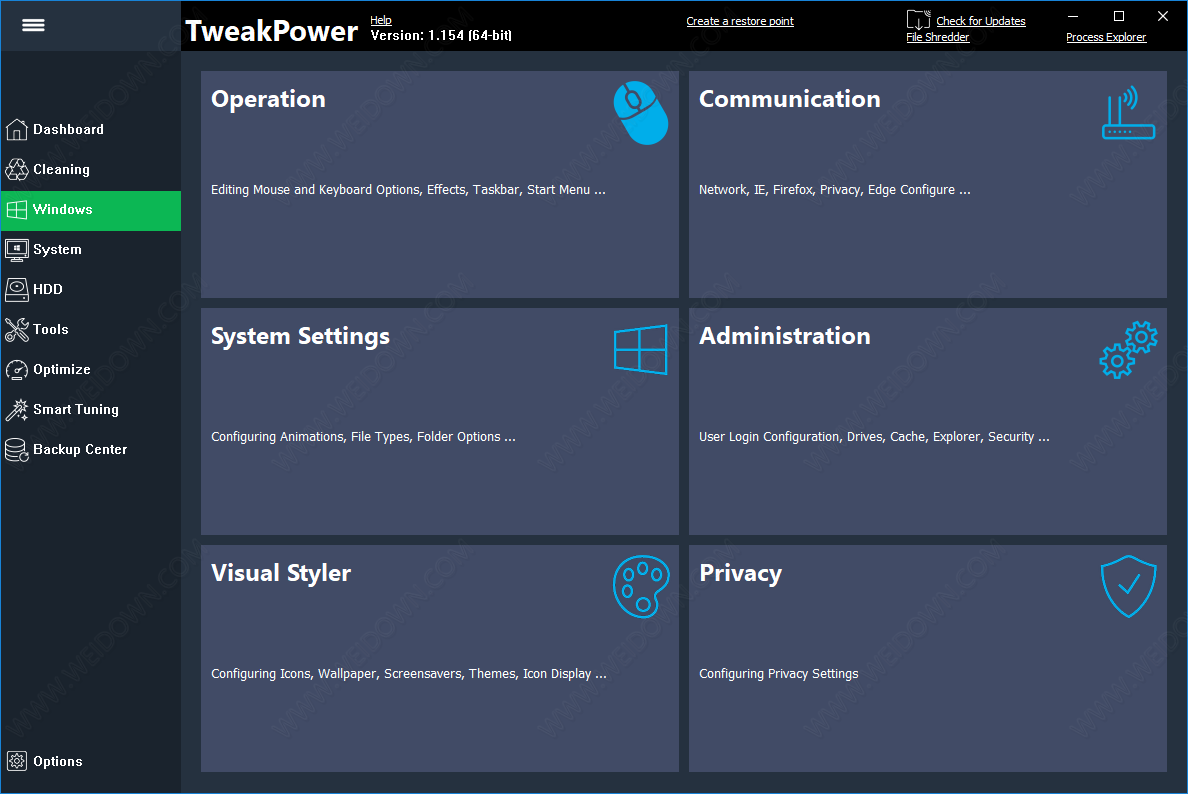Open the Help link

point(381,20)
